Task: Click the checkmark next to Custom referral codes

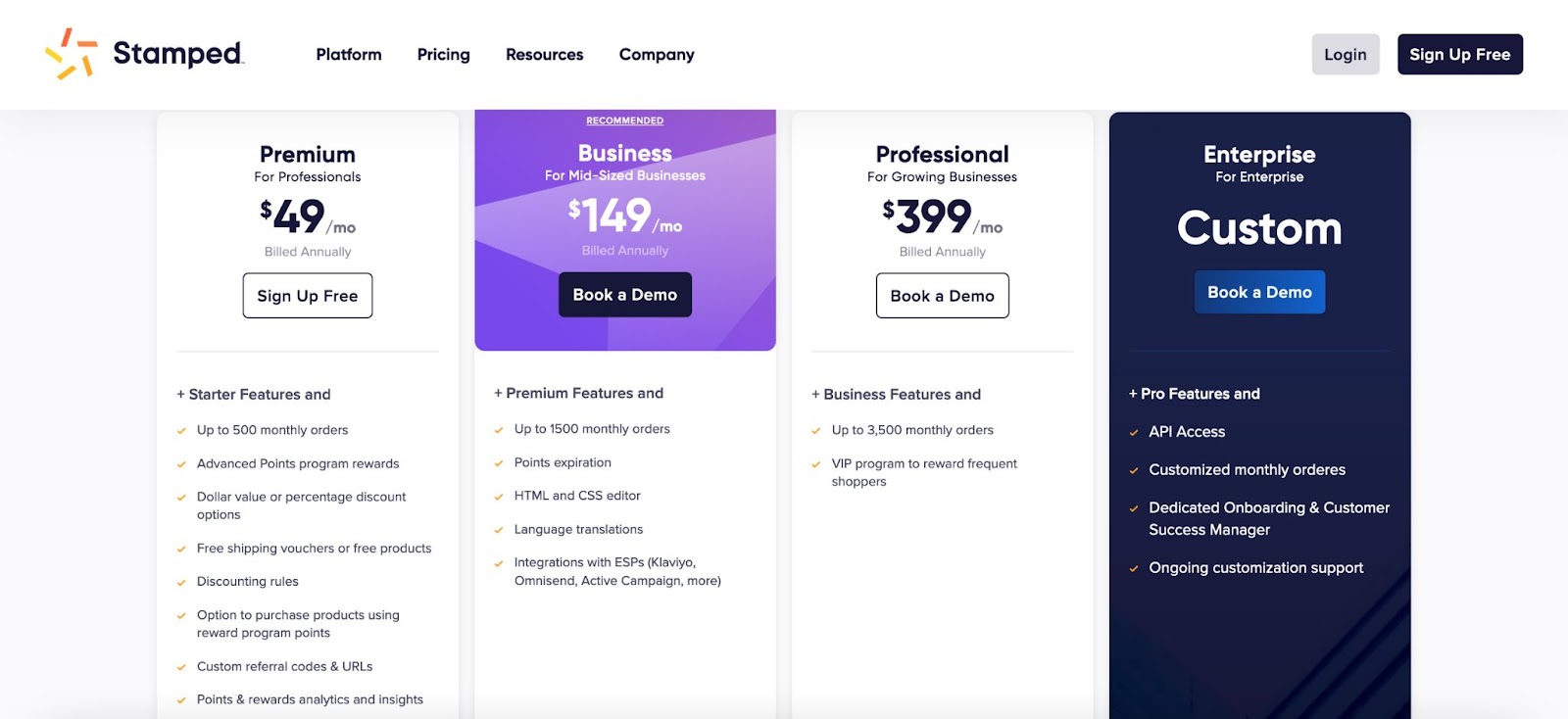Action: 182,666
